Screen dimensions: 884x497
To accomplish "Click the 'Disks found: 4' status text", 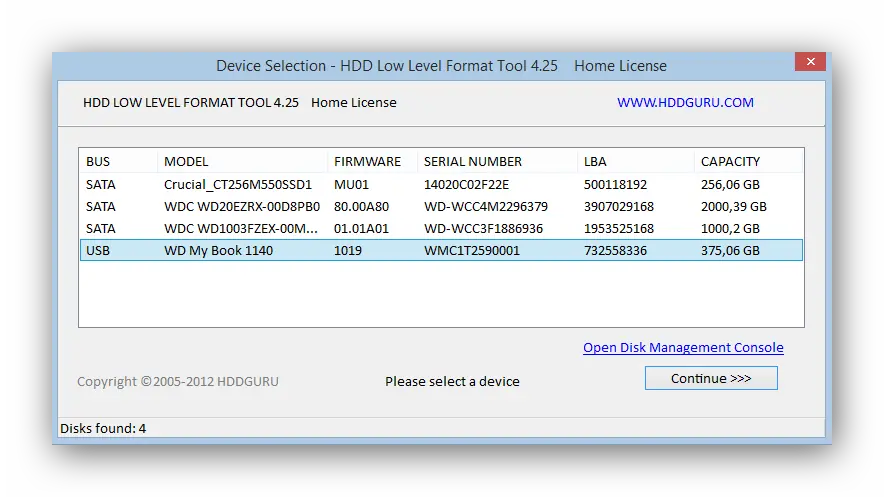I will click(103, 428).
